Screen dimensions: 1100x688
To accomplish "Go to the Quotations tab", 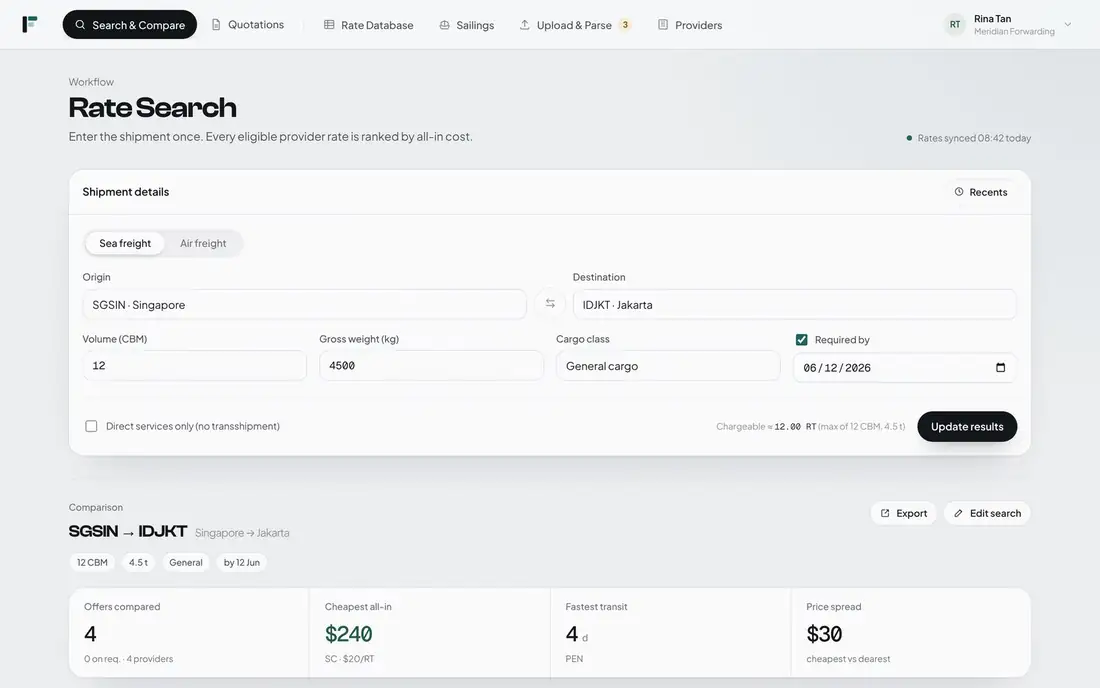I will tap(248, 25).
